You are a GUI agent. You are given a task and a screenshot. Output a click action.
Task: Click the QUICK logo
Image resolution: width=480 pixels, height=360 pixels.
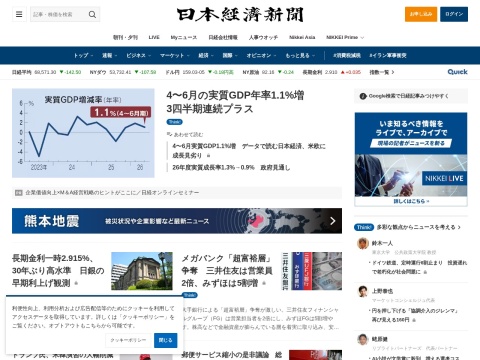(x=457, y=72)
